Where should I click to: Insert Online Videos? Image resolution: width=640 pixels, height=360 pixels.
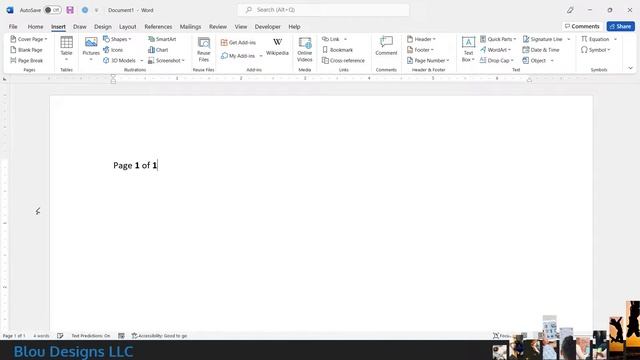304,49
